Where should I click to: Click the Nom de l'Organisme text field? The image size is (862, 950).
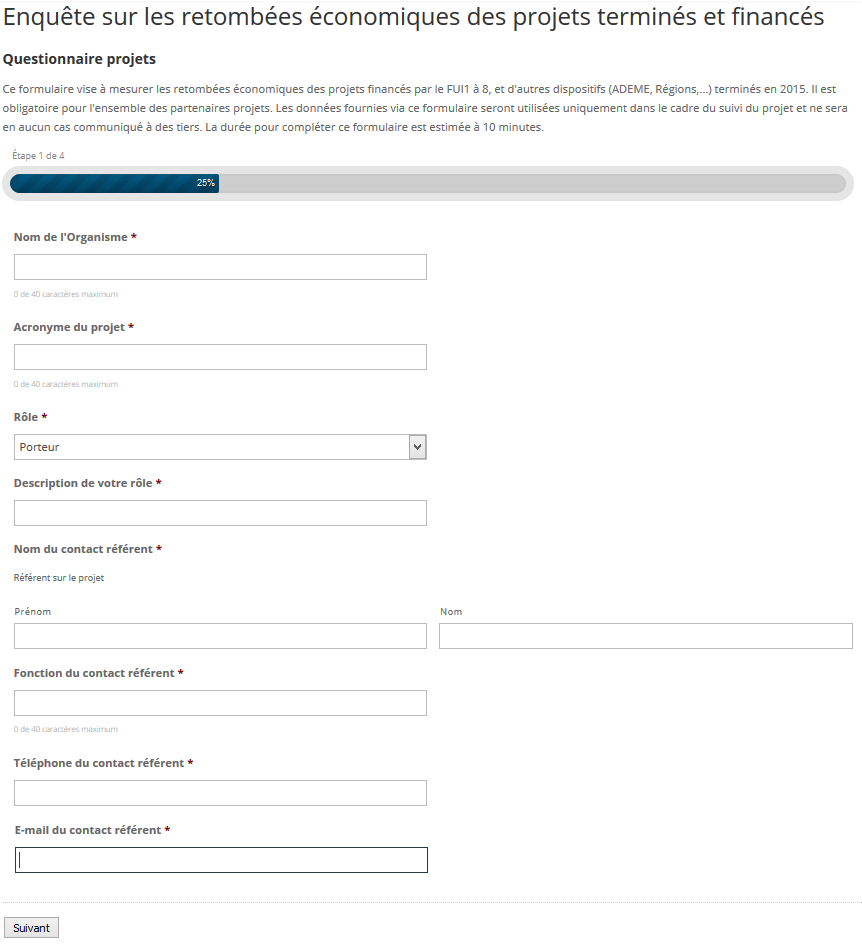220,267
